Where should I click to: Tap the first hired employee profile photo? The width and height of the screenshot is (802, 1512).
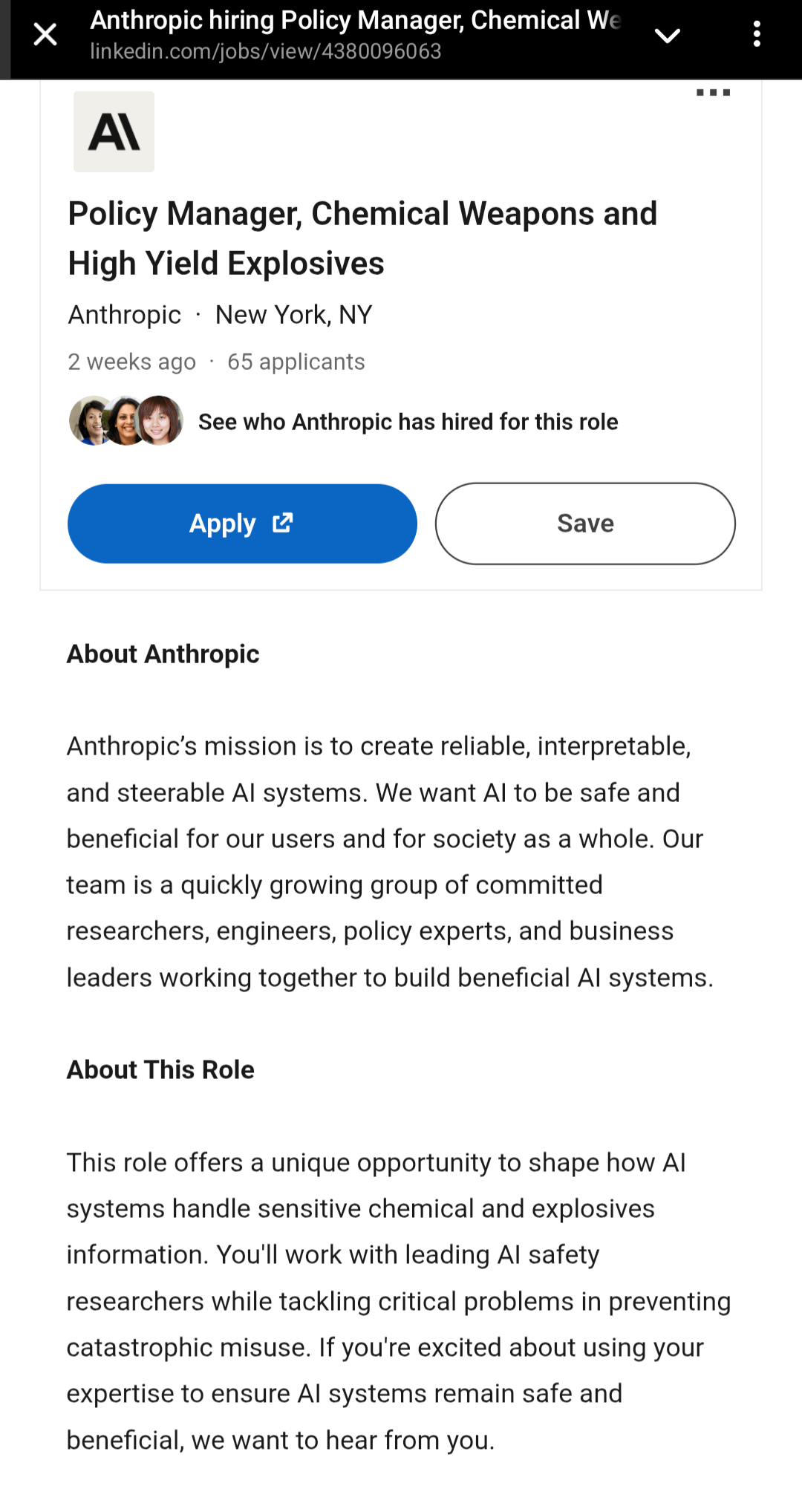(x=89, y=421)
